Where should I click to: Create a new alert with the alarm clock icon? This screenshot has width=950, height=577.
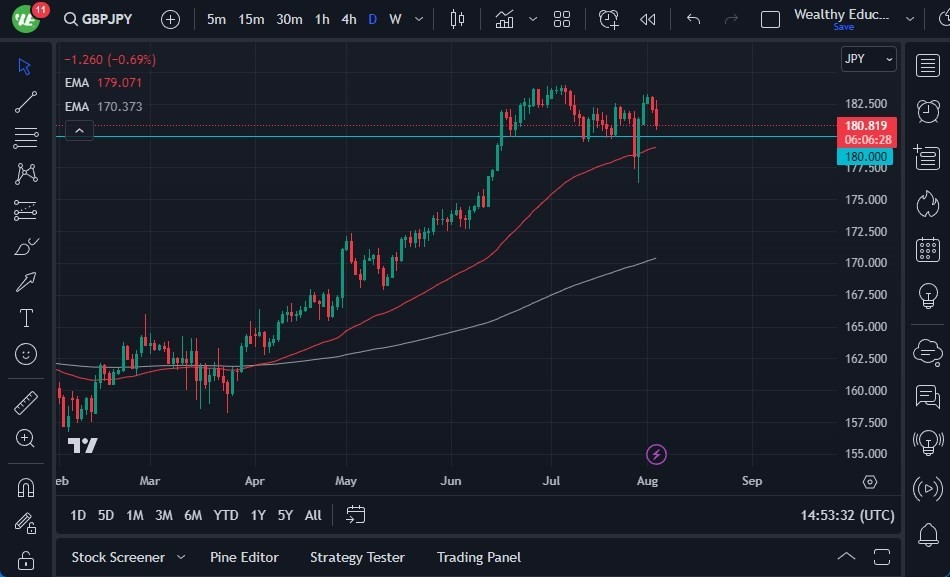[609, 18]
